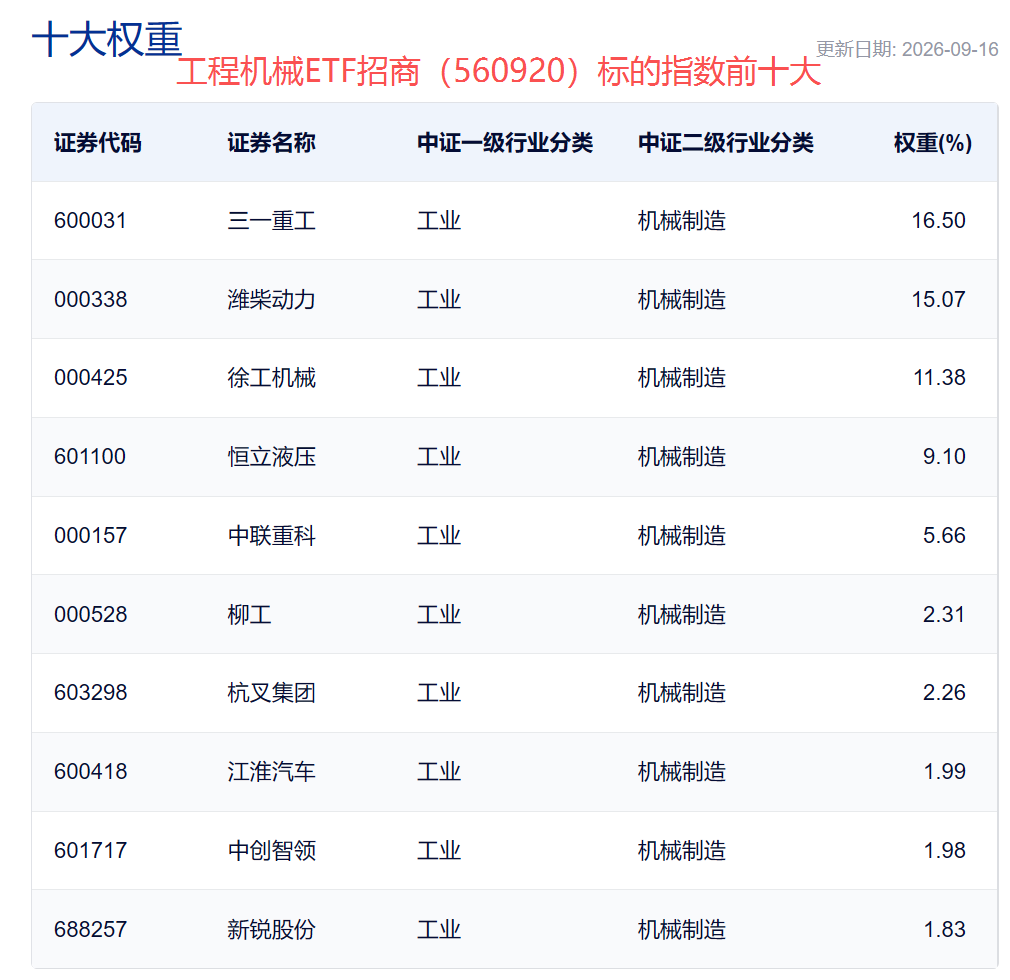Click the weight value 2.26

click(x=944, y=693)
